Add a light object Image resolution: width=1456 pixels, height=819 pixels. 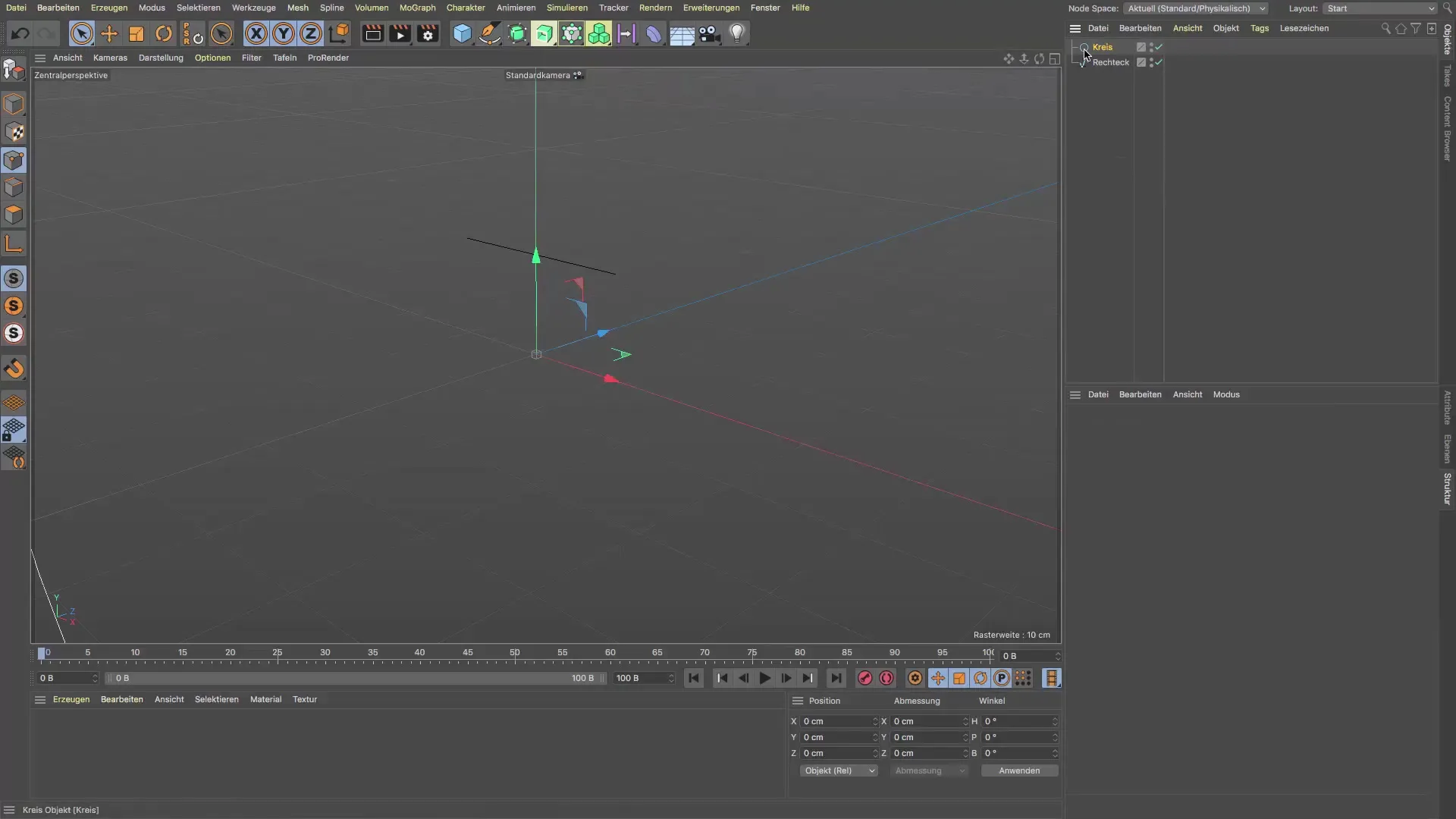pos(737,33)
